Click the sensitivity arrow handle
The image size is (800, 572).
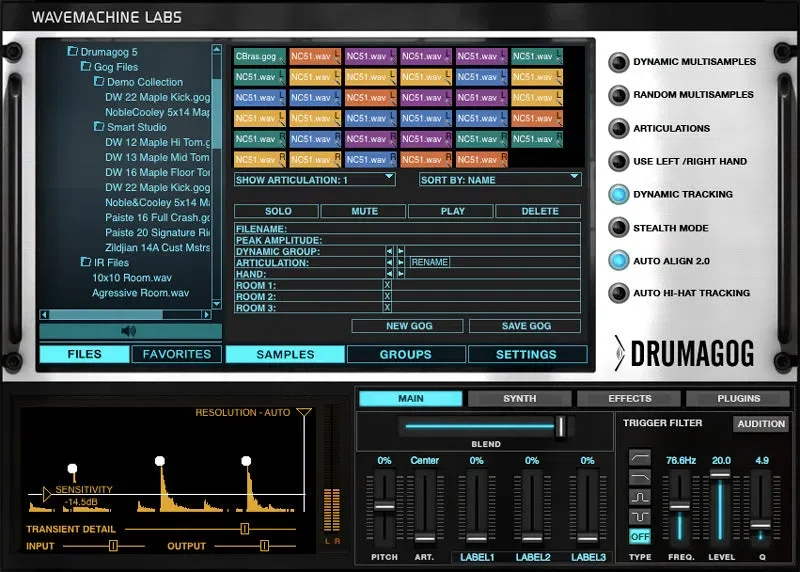47,494
